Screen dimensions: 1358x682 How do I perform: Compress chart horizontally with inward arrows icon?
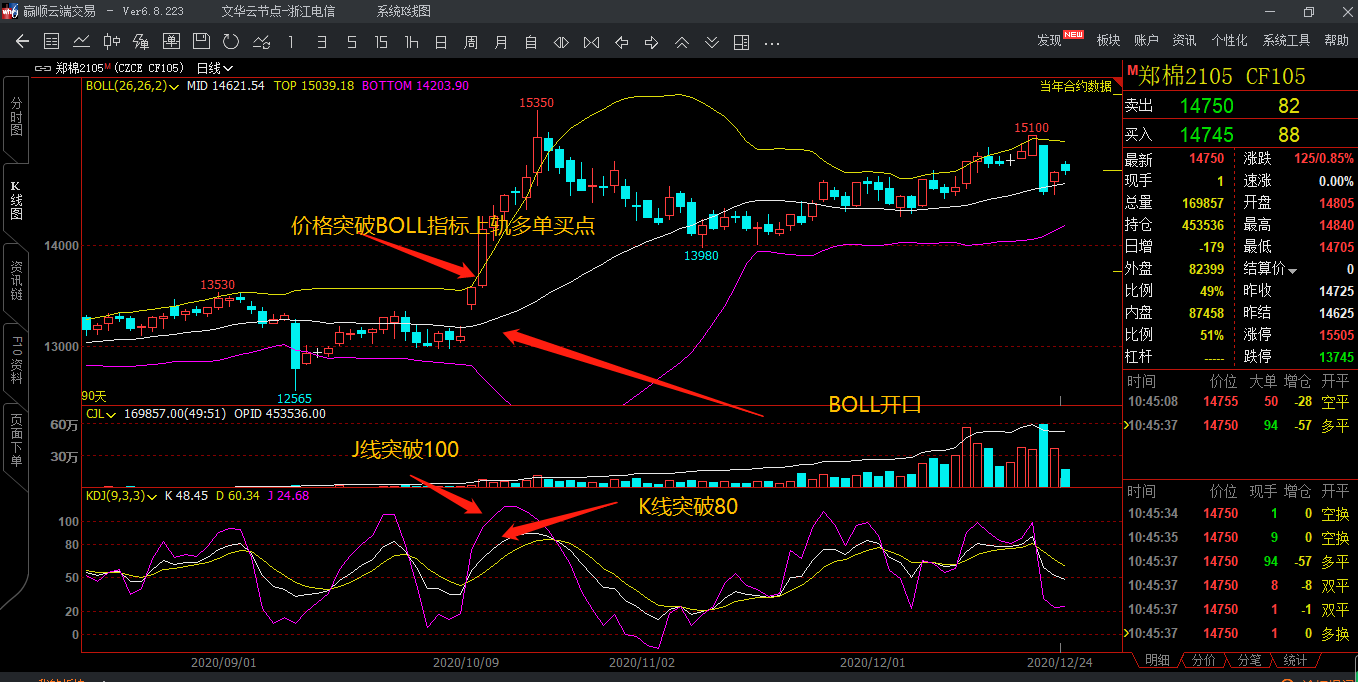point(591,42)
